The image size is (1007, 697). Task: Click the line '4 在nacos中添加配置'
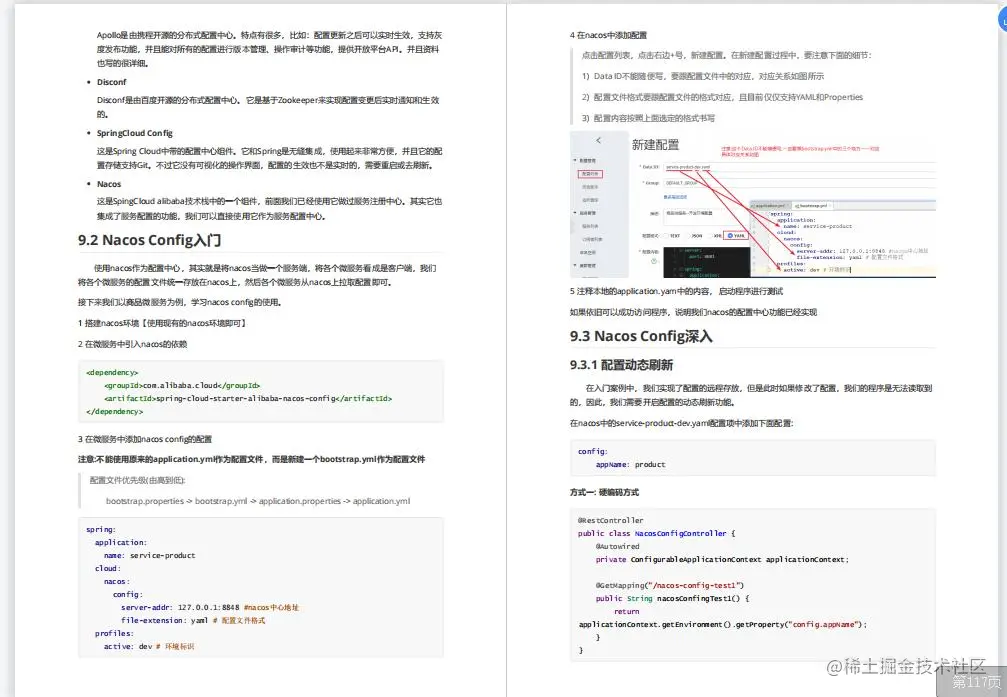608,35
